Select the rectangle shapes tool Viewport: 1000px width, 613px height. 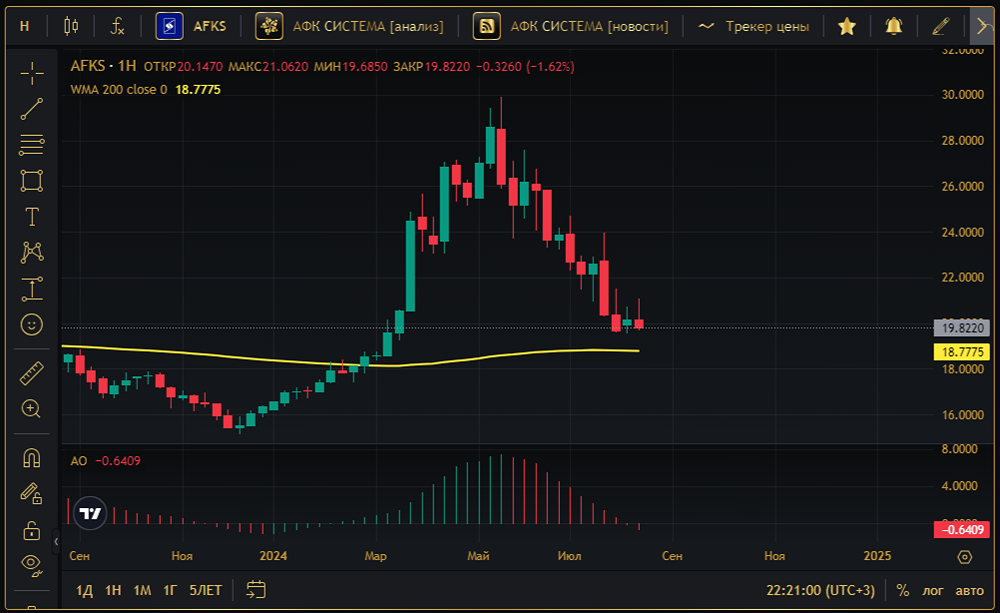click(31, 181)
